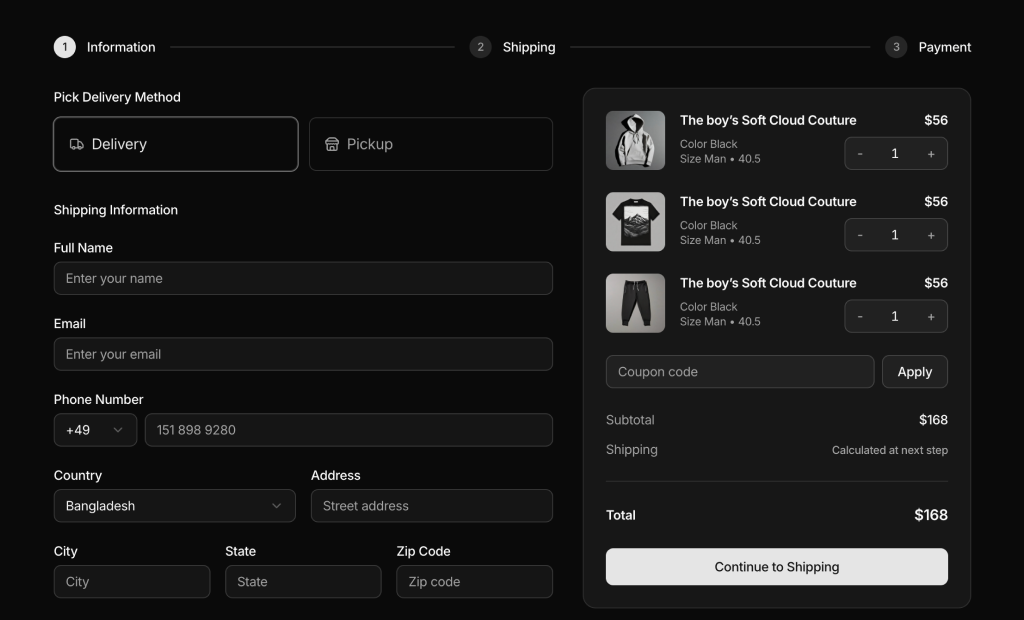This screenshot has height=620, width=1024.
Task: Increase quantity of the hoodie item
Action: [931, 154]
